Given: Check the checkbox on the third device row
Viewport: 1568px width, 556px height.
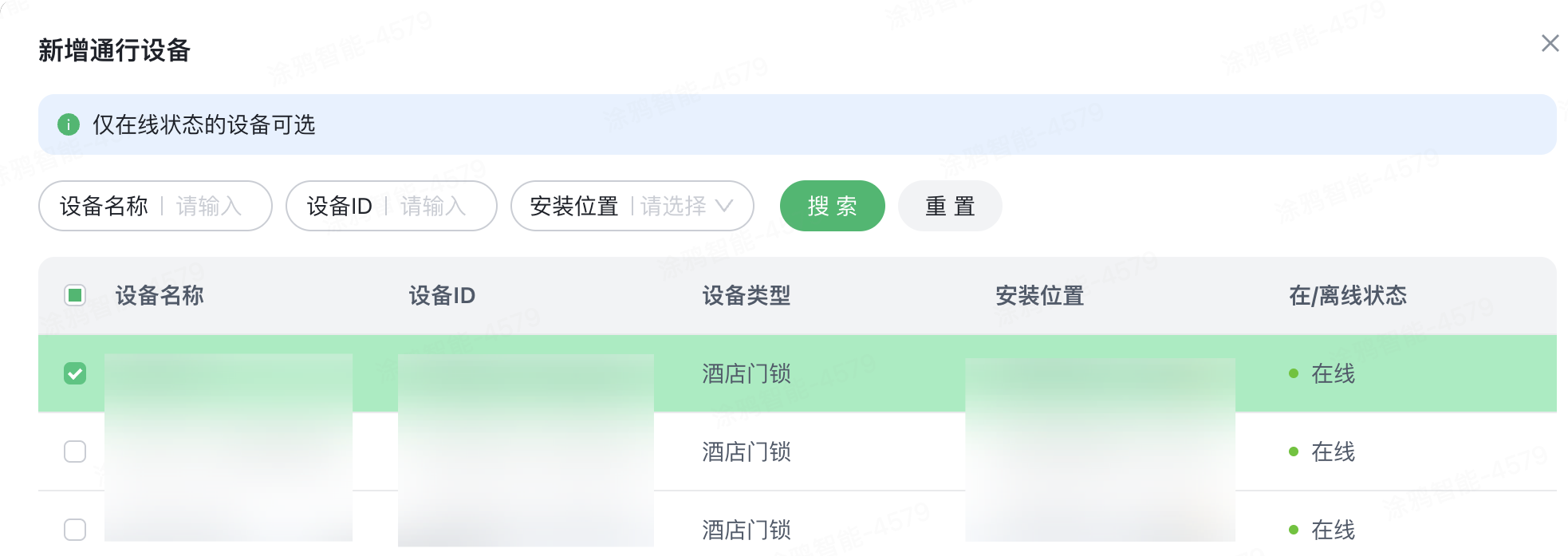Looking at the screenshot, I should 75,528.
